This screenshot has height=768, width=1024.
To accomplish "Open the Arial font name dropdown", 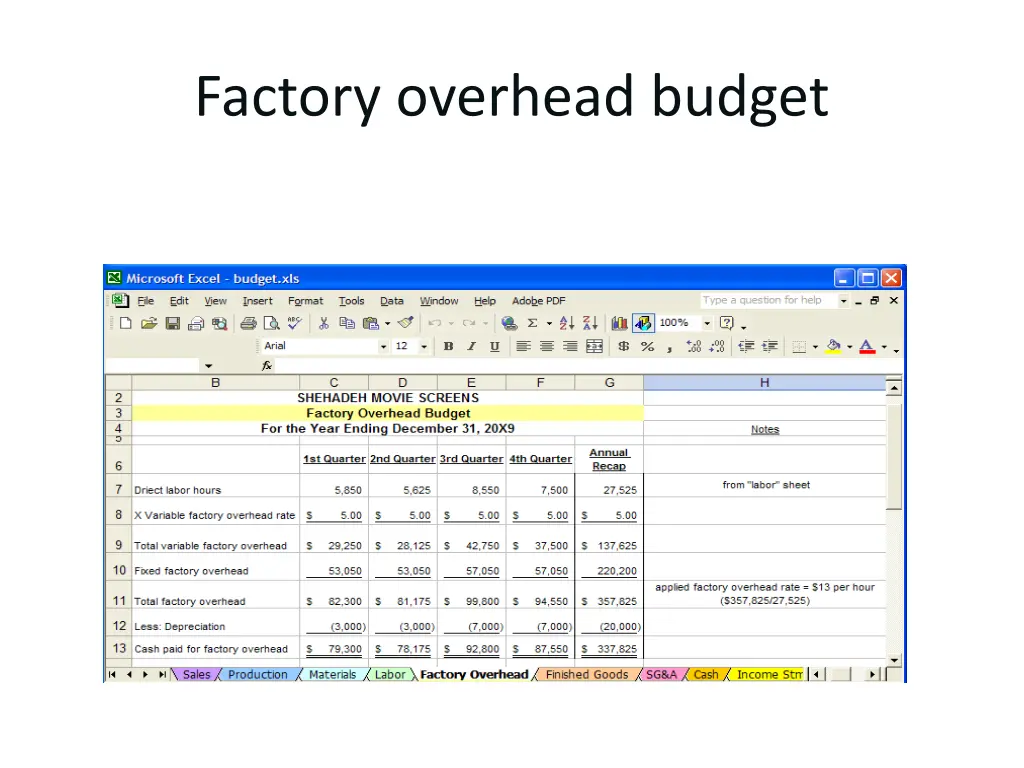I will pyautogui.click(x=383, y=347).
